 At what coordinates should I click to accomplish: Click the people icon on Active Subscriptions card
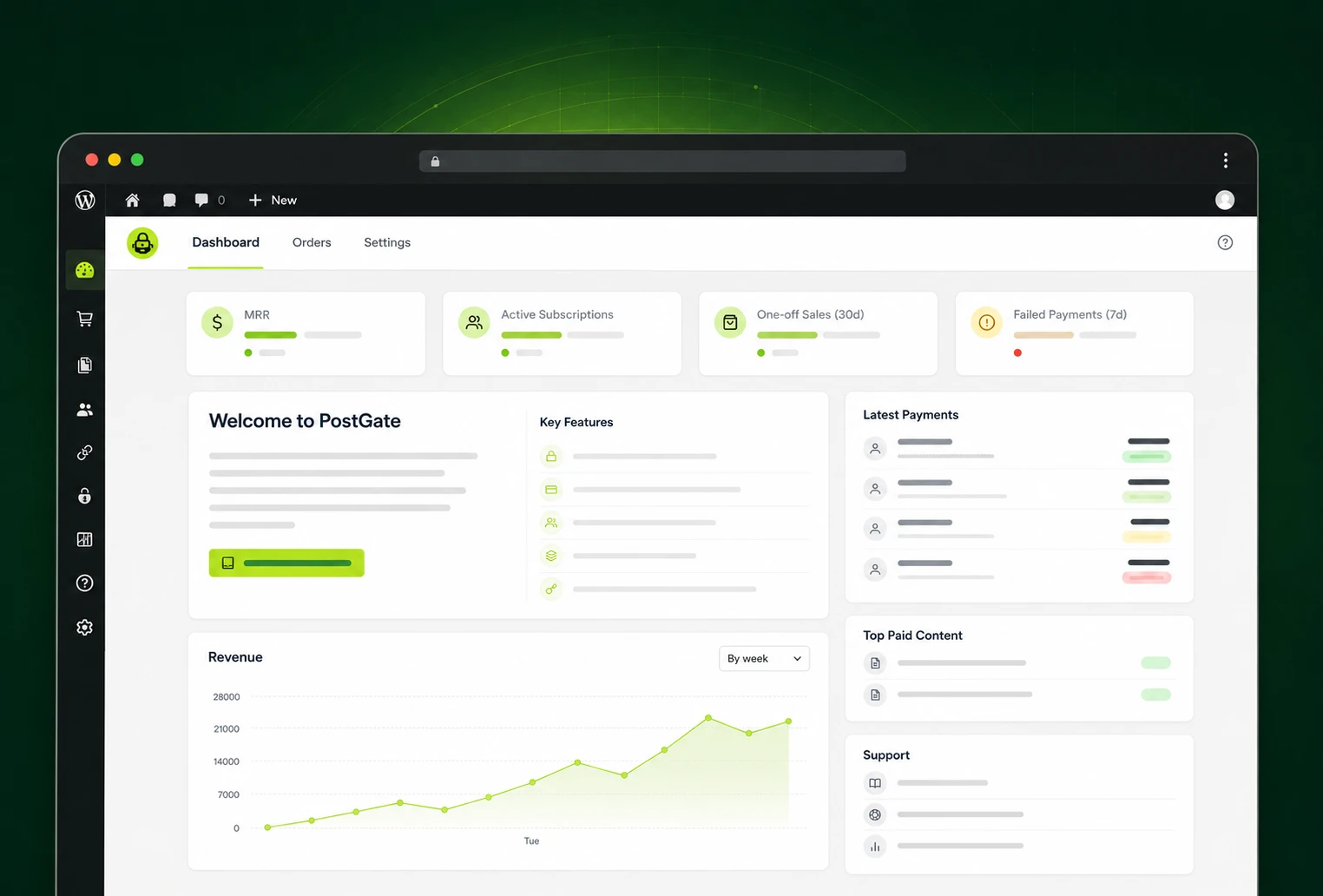click(x=474, y=322)
